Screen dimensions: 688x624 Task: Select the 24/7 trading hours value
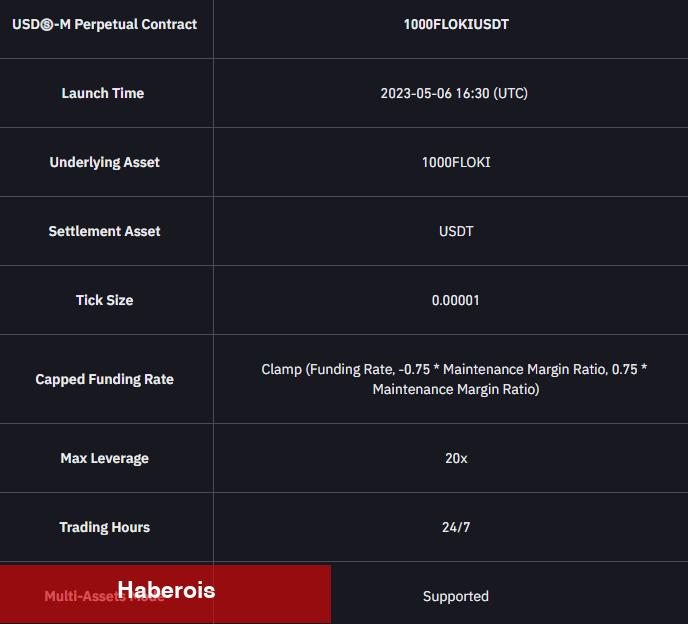pos(456,527)
